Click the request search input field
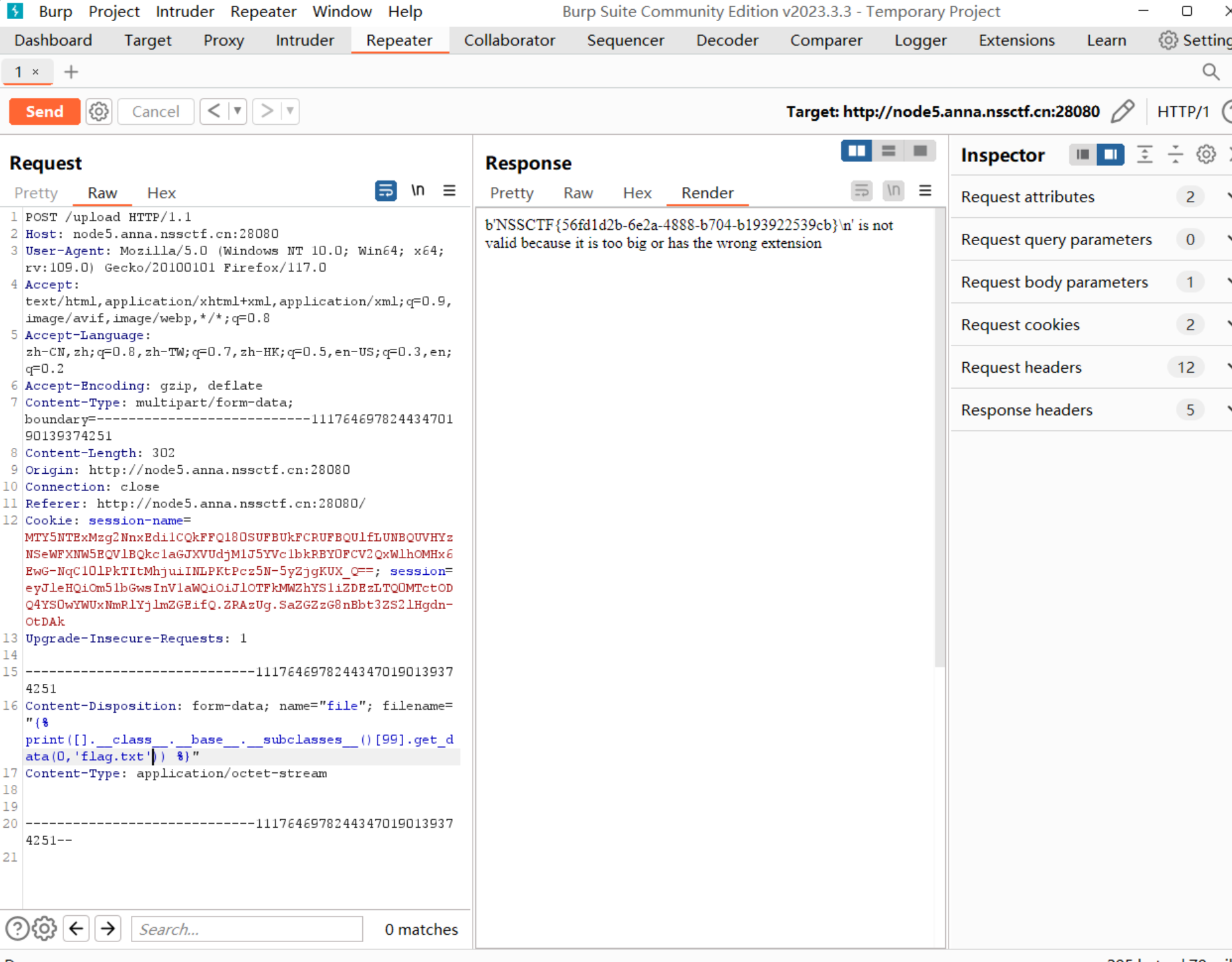 (x=247, y=929)
